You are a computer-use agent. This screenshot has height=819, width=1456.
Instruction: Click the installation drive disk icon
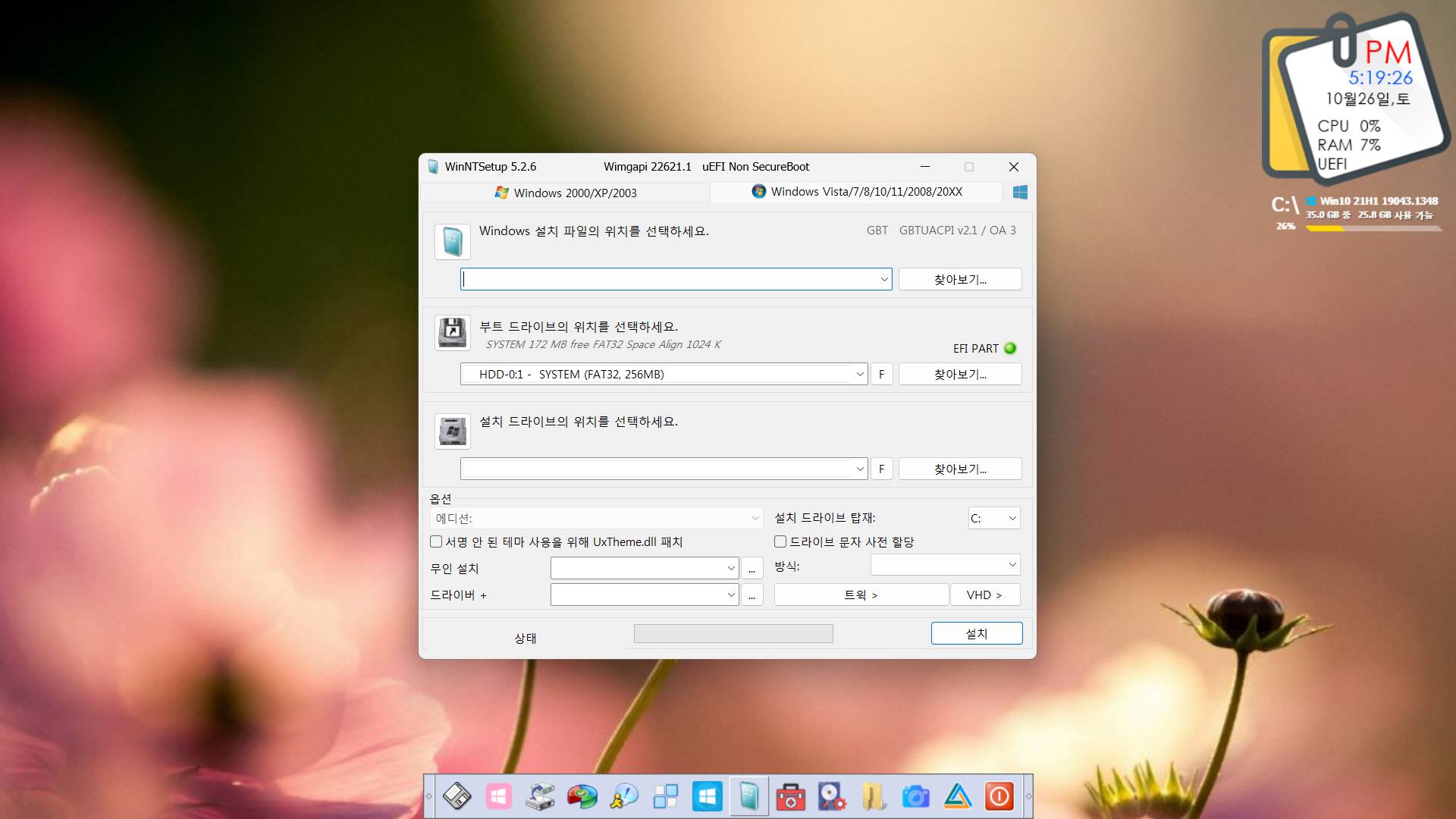(x=453, y=431)
